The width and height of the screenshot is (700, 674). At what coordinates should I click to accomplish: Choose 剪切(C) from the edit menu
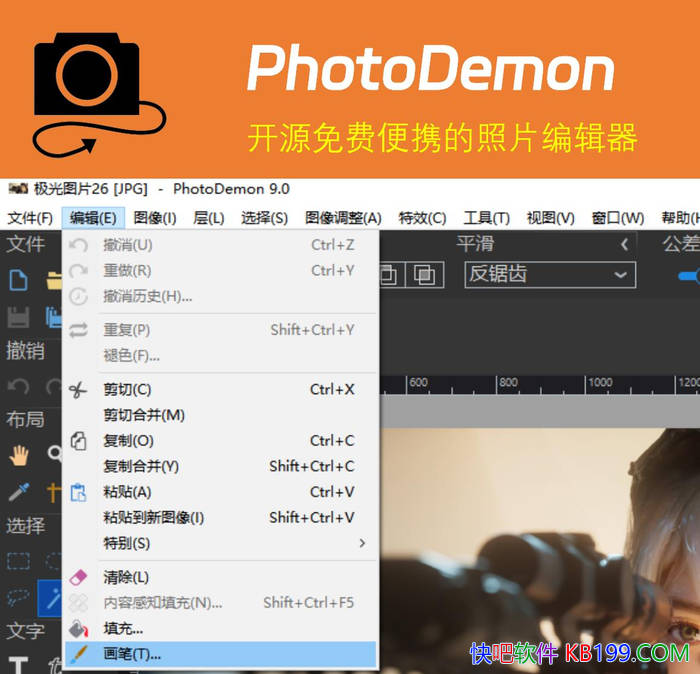click(x=221, y=390)
